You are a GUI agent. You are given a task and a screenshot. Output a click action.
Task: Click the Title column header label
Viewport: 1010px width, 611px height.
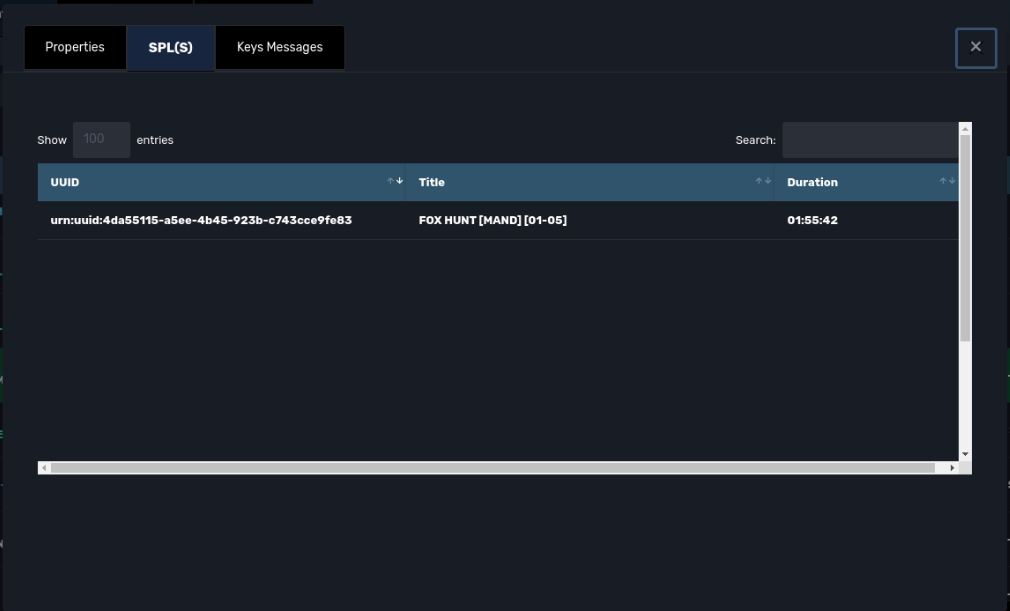click(432, 182)
